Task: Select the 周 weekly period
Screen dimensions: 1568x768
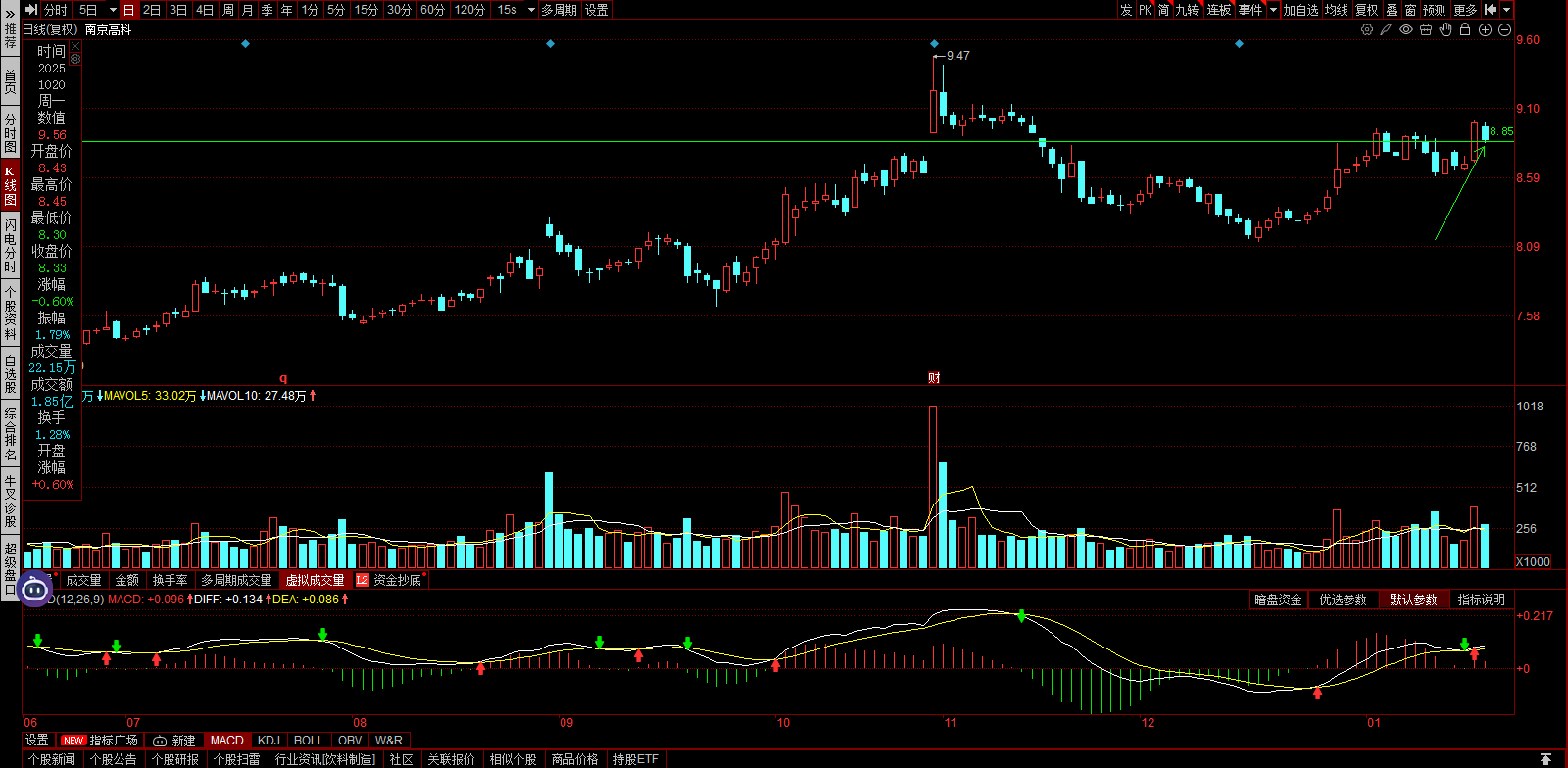Action: tap(228, 10)
